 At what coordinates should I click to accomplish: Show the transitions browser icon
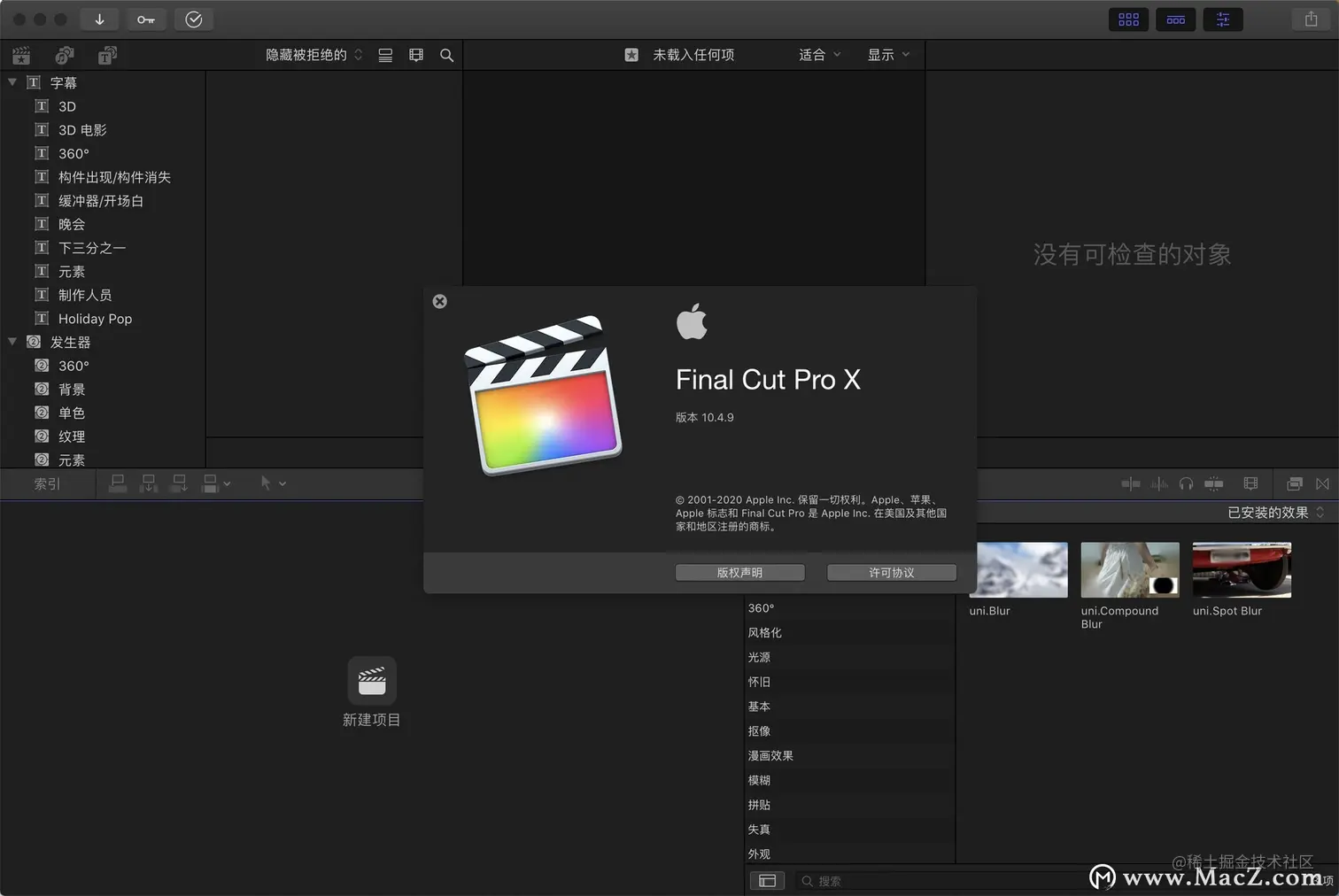tap(1322, 483)
